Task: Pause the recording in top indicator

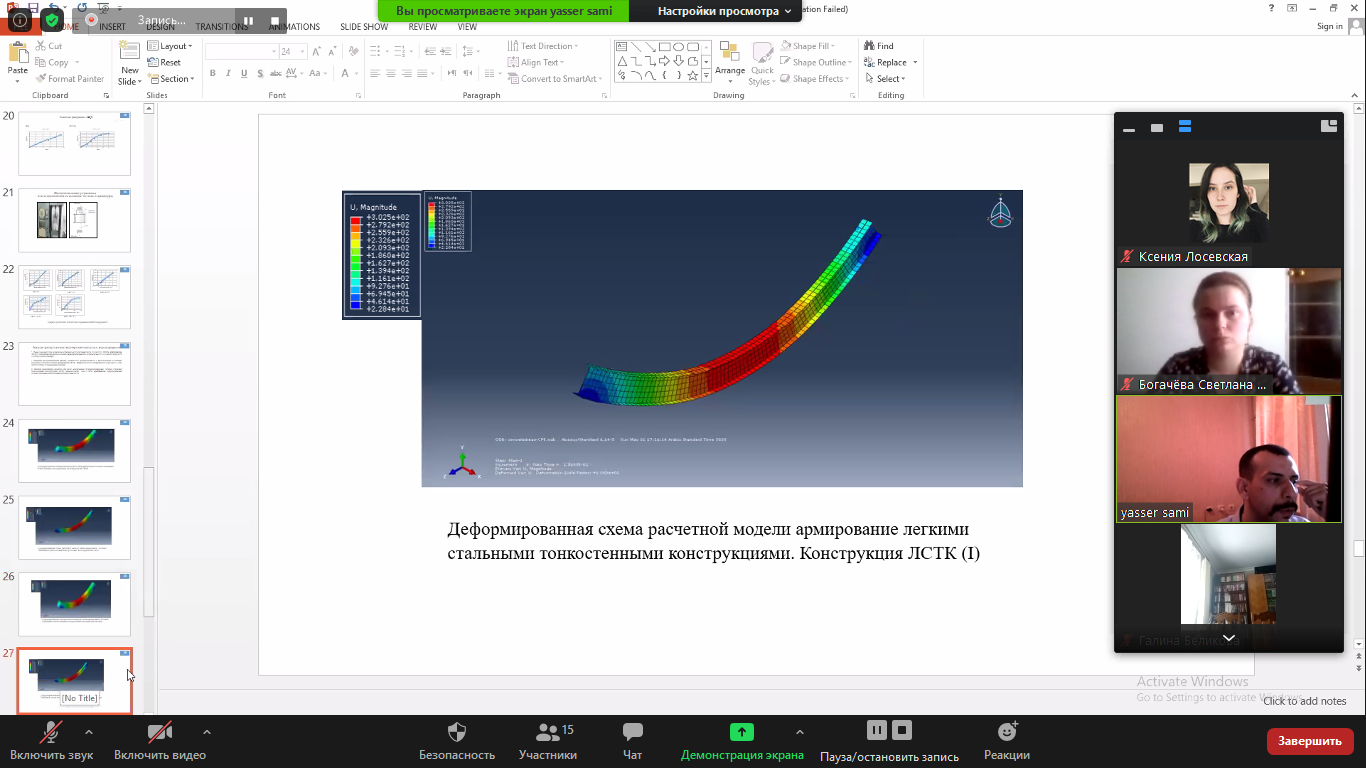Action: pos(249,21)
